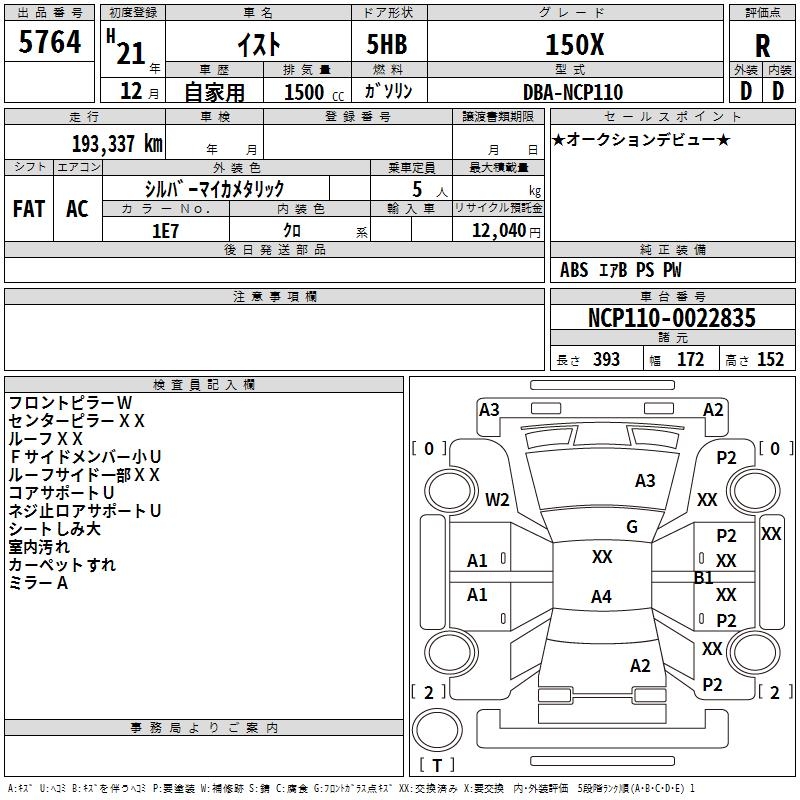This screenshot has height=800, width=800.
Task: Click the 注意事項欄 header
Action: tap(274, 296)
